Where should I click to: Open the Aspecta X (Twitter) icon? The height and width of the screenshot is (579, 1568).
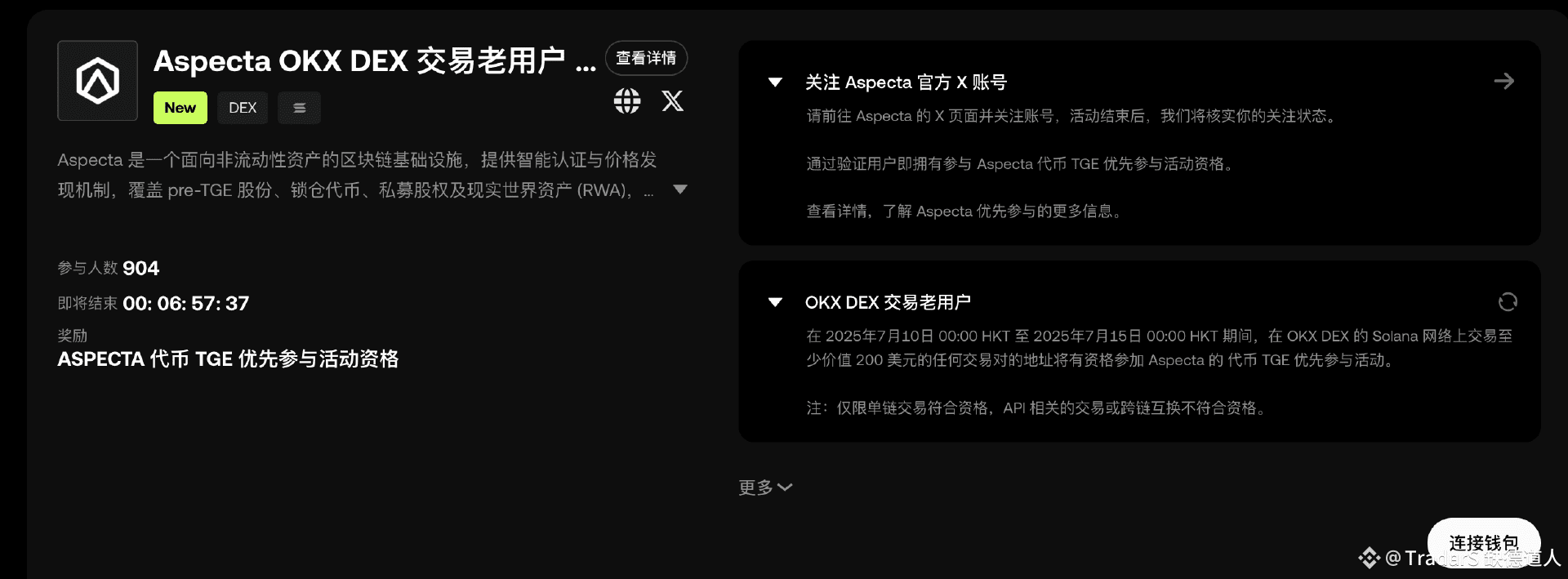(672, 100)
